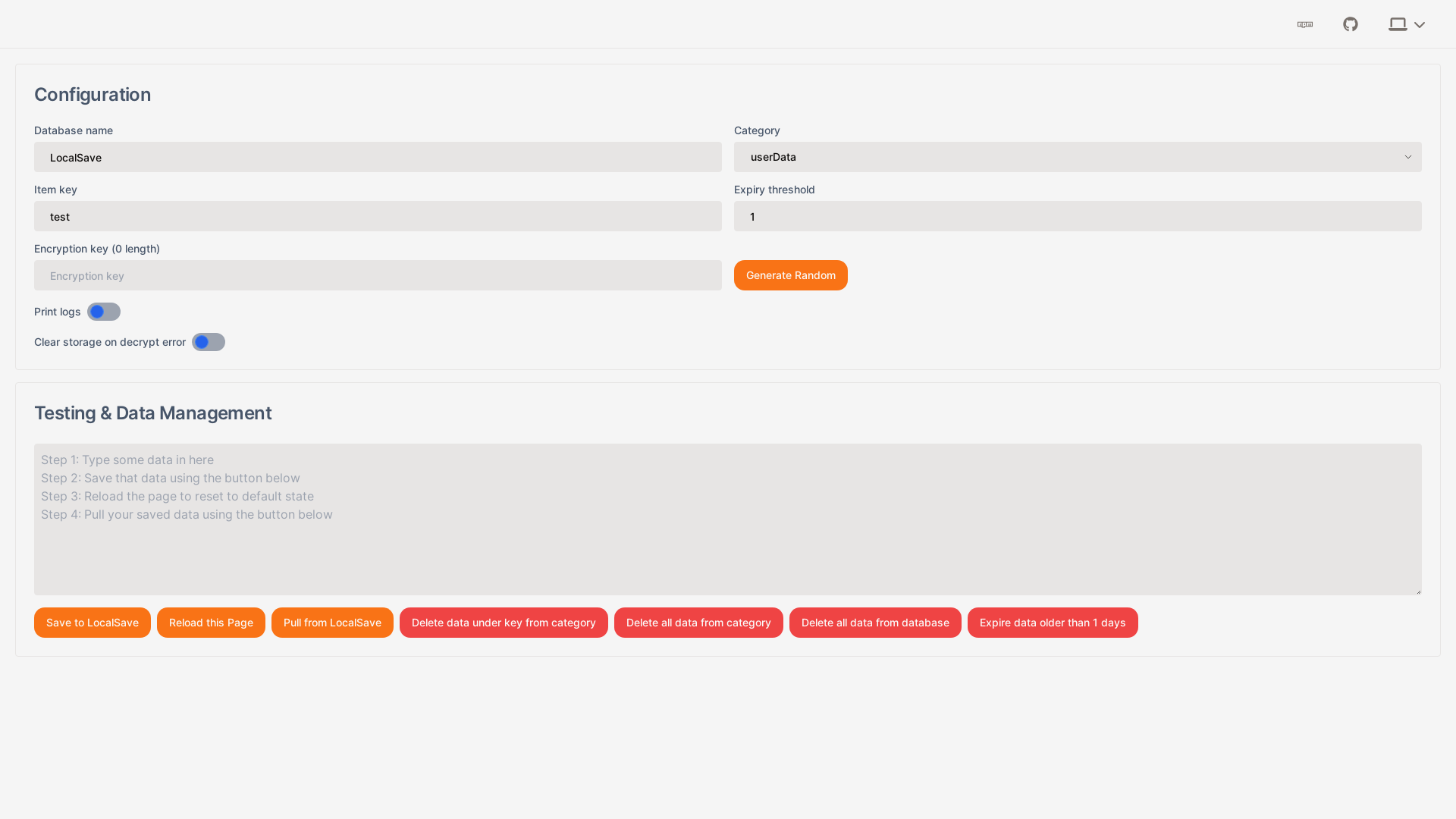Toggle the Print logs switch
This screenshot has height=819, width=1456.
pos(104,312)
